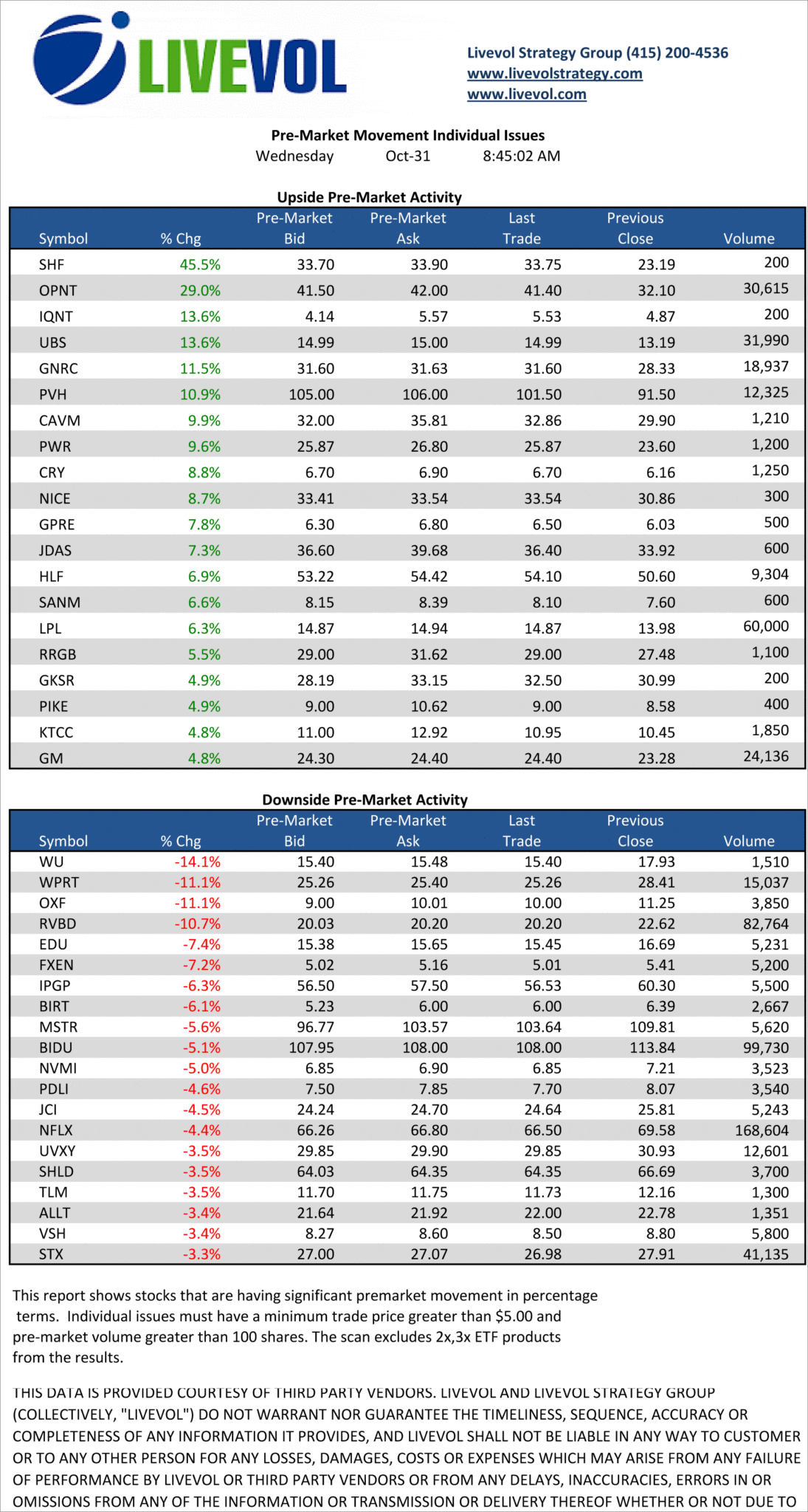The image size is (808, 1512).
Task: Open the www.livevol.com link
Action: point(526,94)
